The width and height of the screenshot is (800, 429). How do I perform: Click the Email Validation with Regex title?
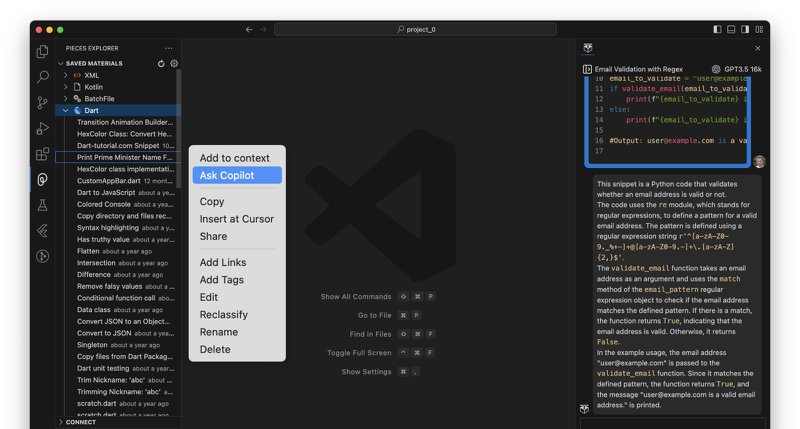click(638, 69)
